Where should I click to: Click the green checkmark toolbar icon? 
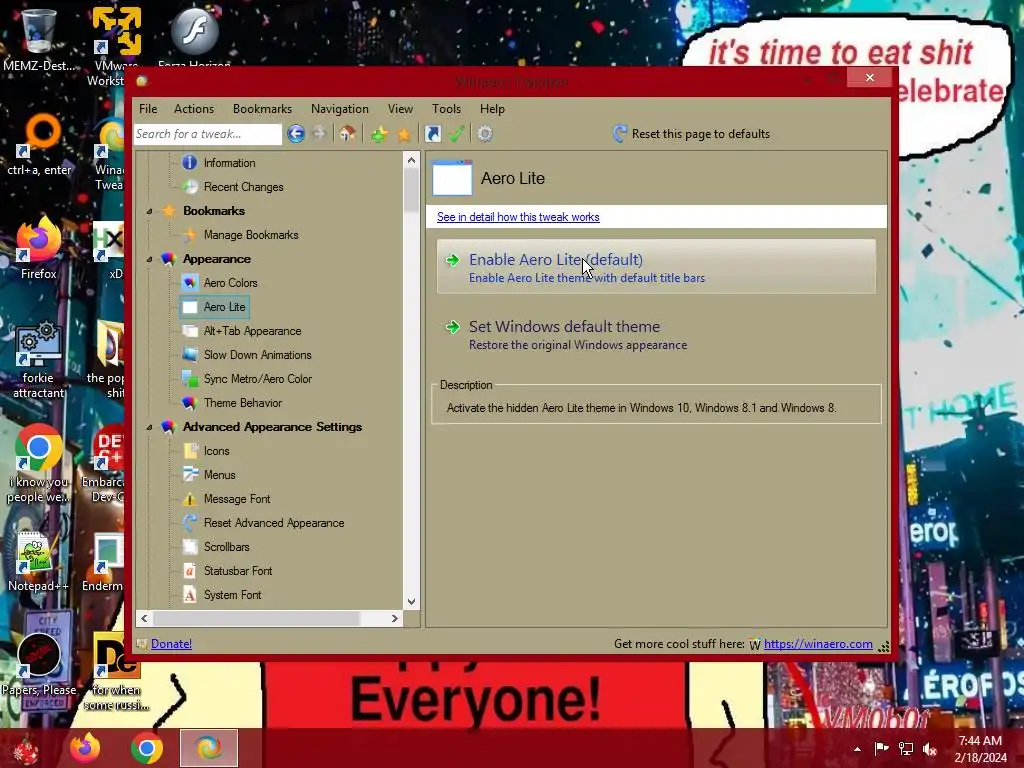click(x=456, y=134)
